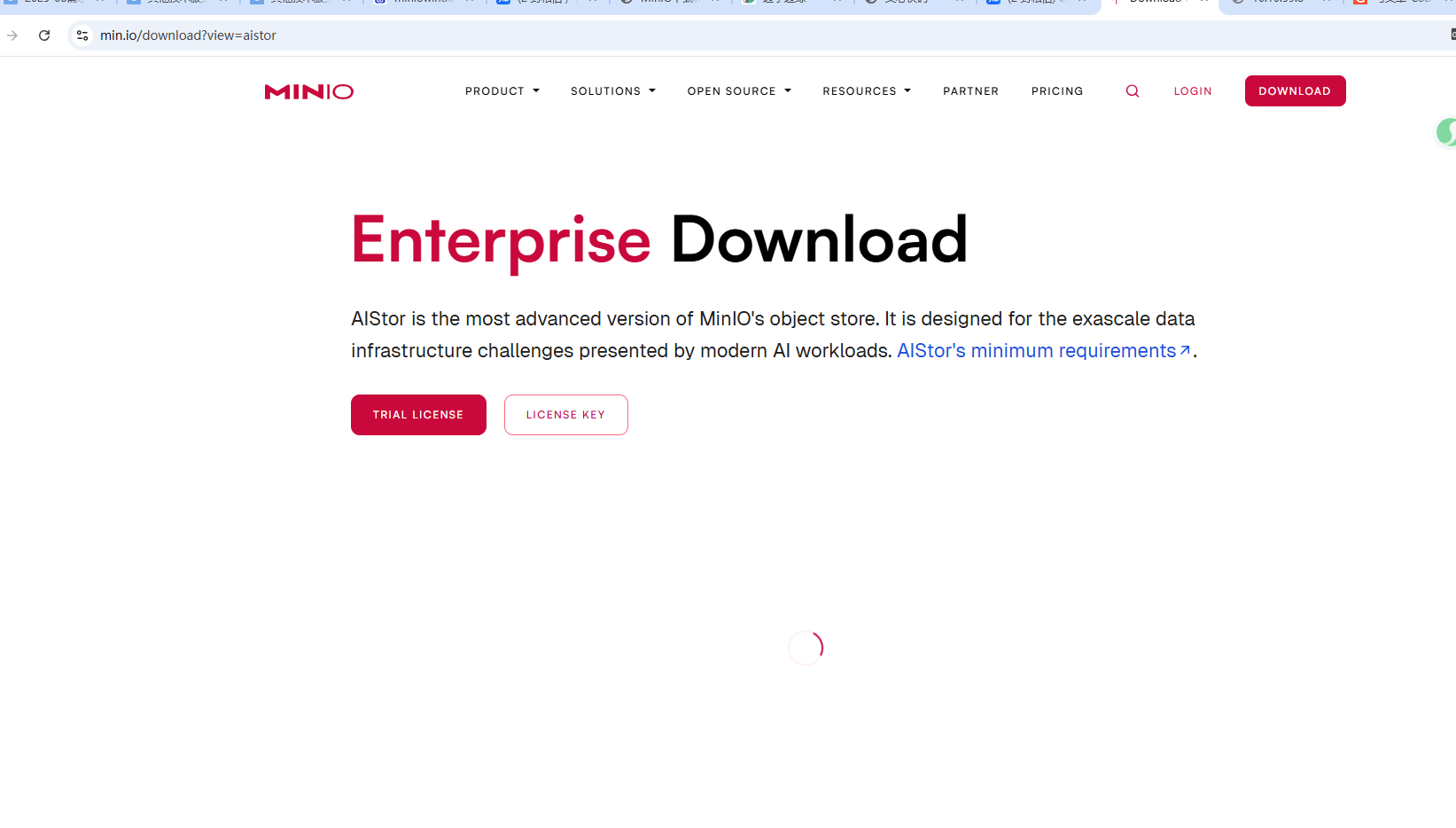Click the address bar showing min.io/download?view=aistor
The image size is (1456, 828).
tap(762, 35)
